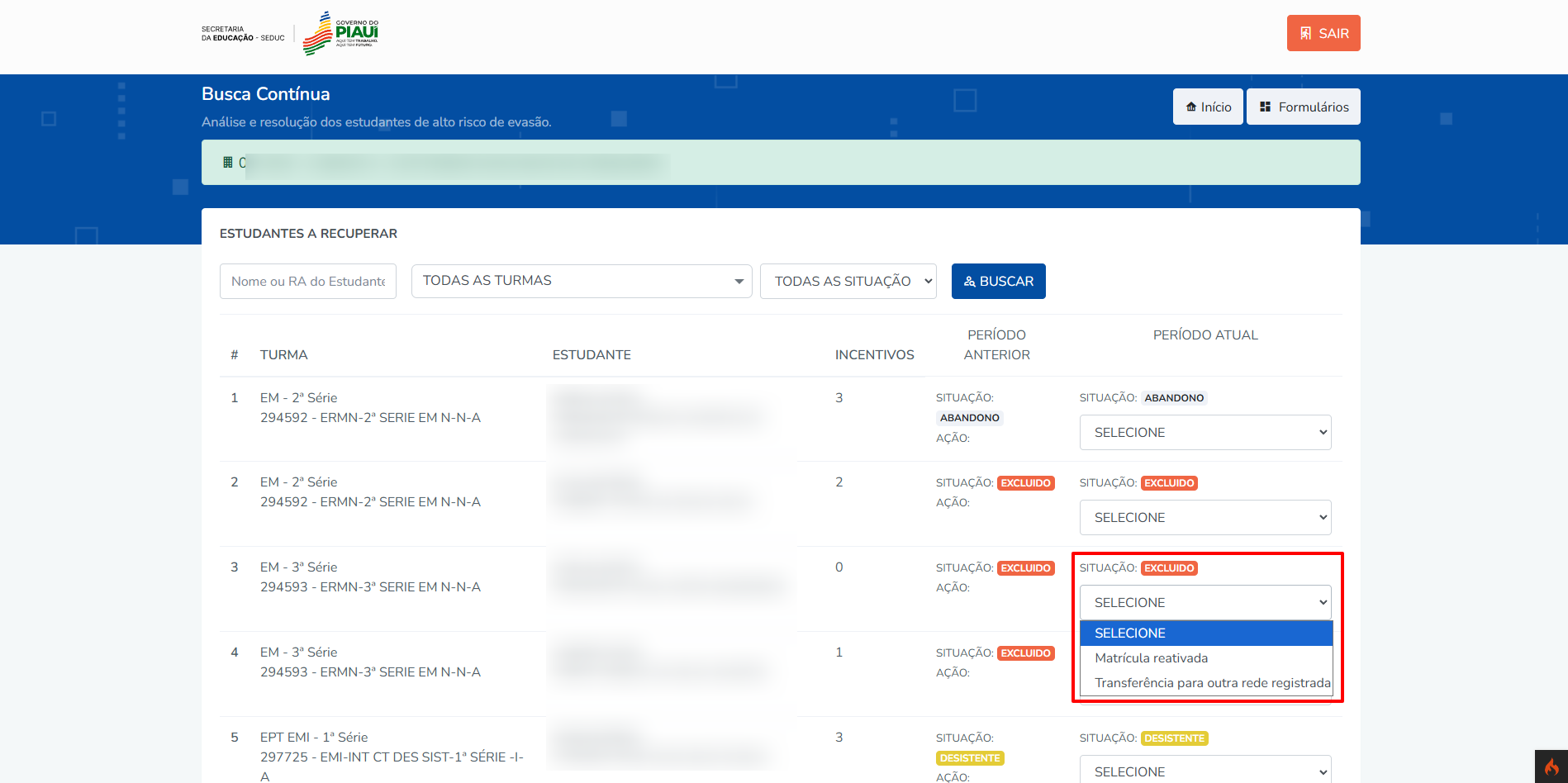1568x783 pixels.
Task: Click the flame icon in bottom corner
Action: (x=1551, y=766)
